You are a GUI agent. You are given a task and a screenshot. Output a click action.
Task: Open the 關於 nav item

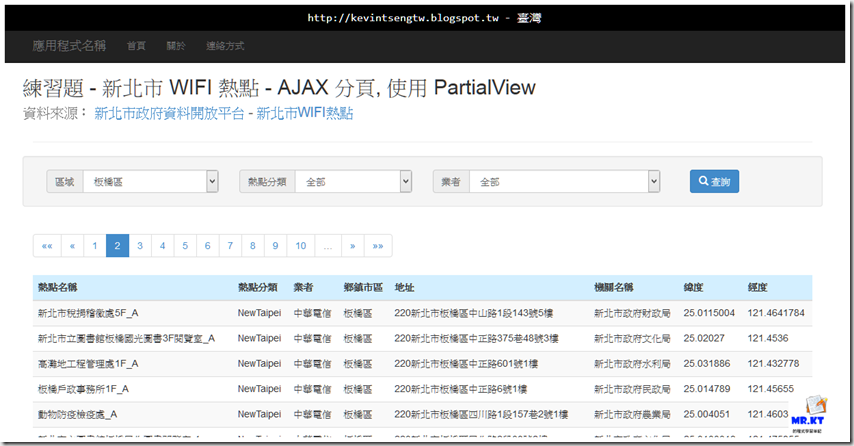click(x=176, y=46)
